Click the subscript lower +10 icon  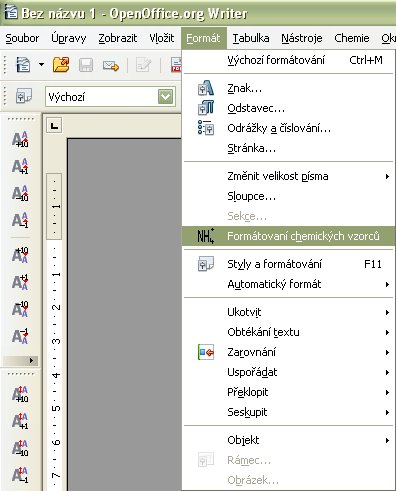click(x=20, y=255)
